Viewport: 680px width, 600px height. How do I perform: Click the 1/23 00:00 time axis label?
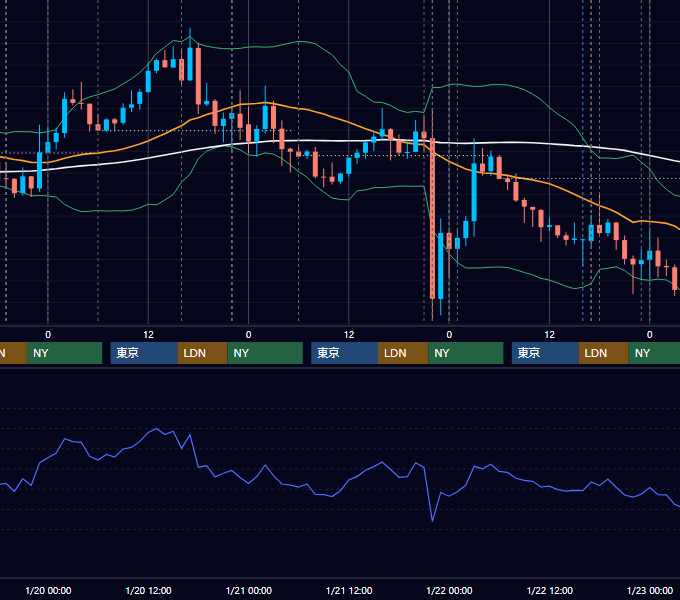[650, 590]
